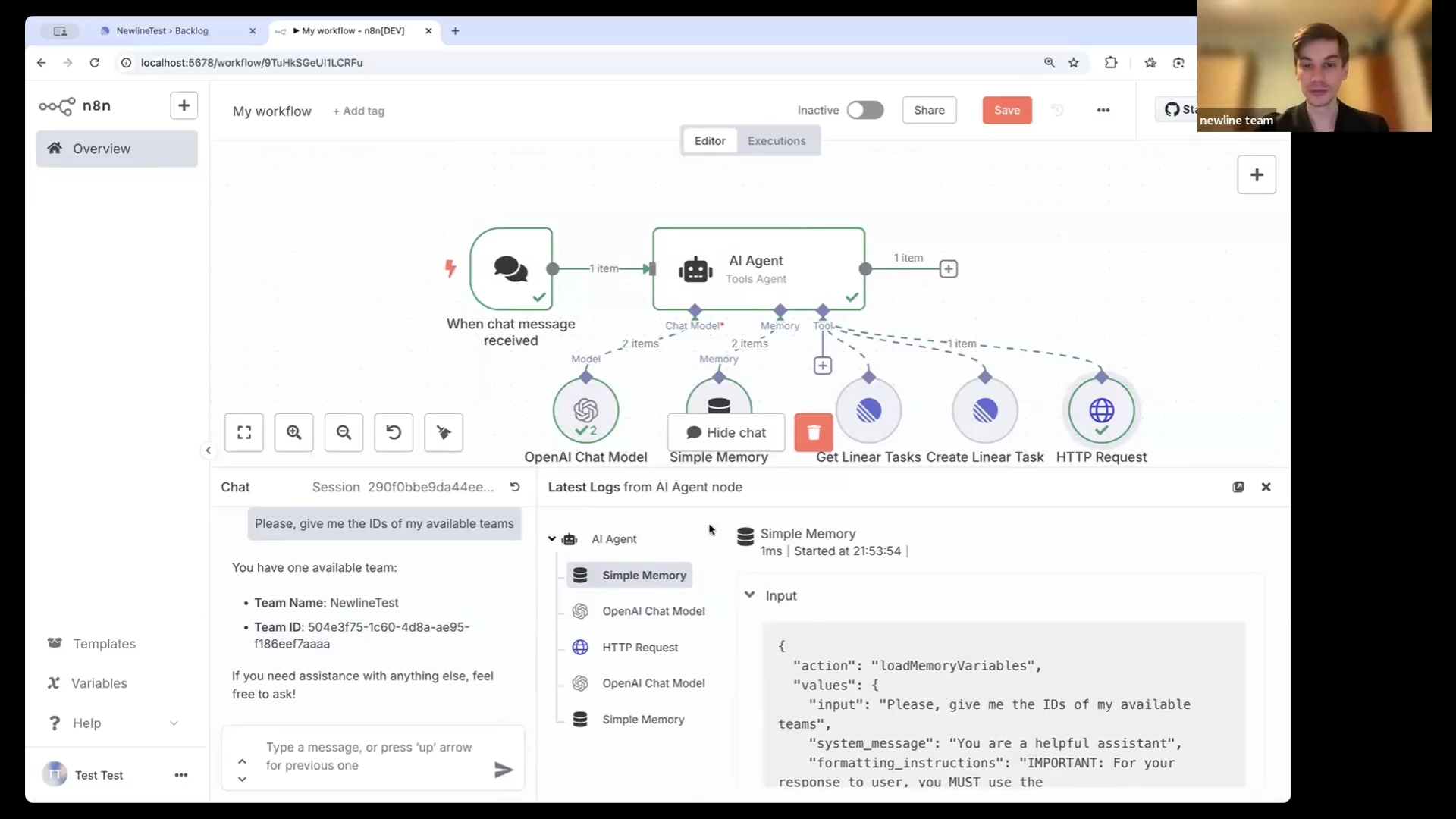Screen dimensions: 1456x819
Task: Pop out the logs panel
Action: (x=1238, y=487)
